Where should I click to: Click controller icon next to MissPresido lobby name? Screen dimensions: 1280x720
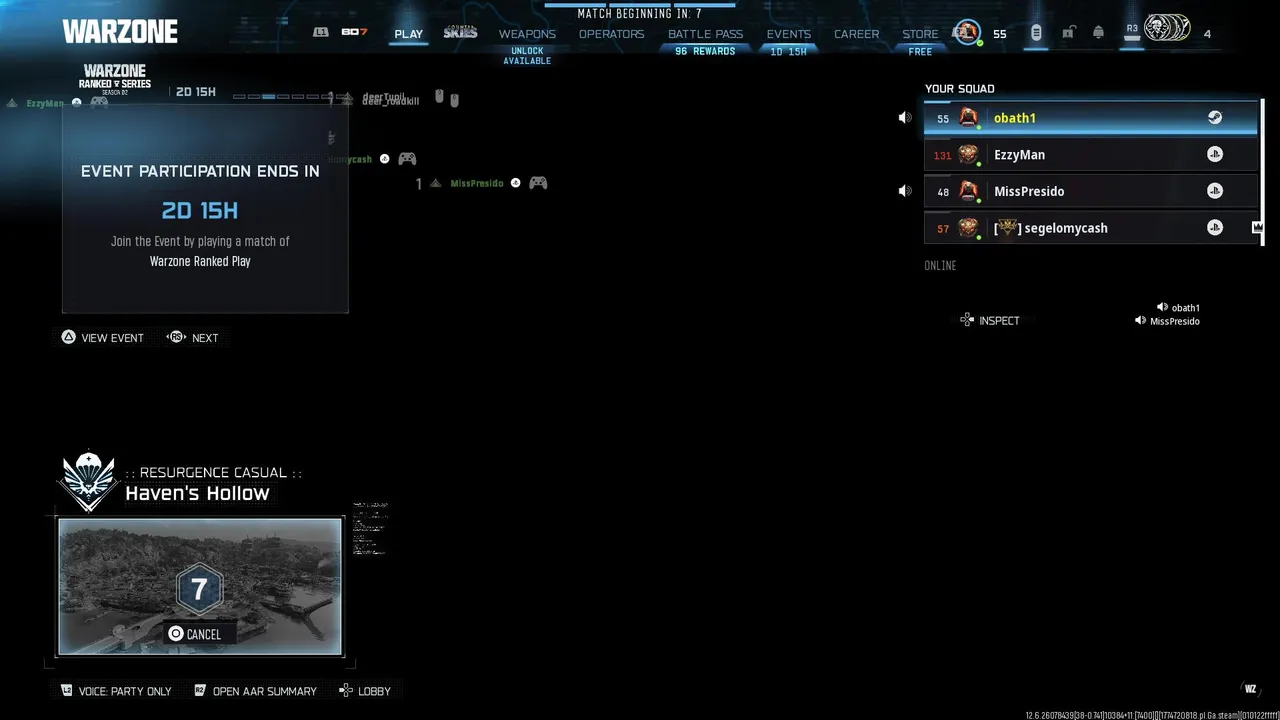click(x=538, y=183)
